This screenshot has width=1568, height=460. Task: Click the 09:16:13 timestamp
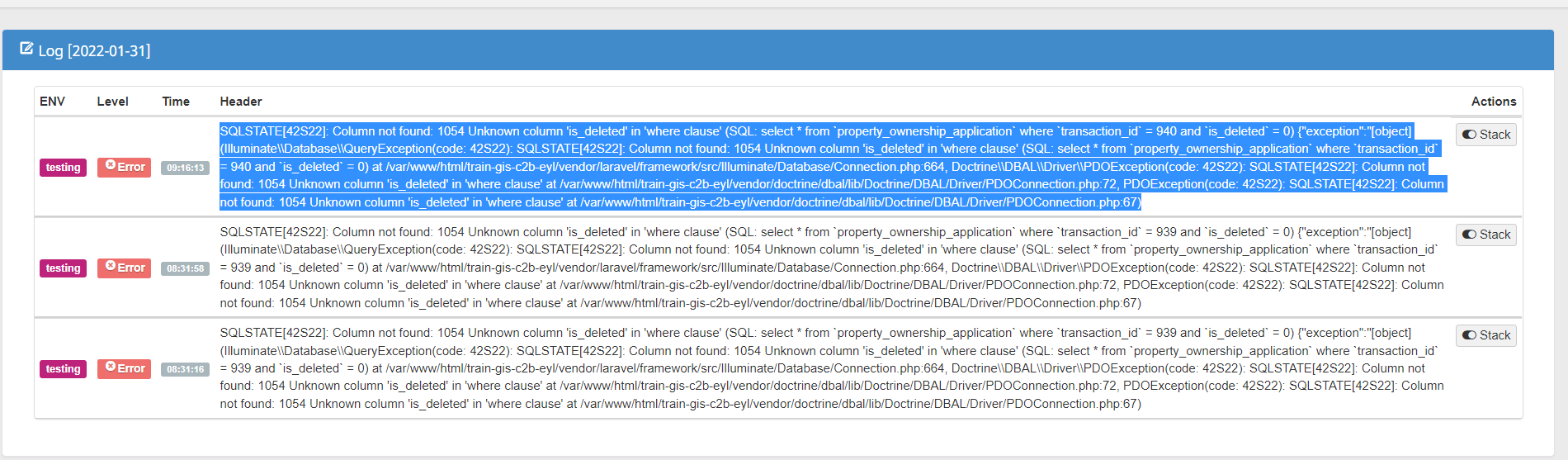[185, 168]
